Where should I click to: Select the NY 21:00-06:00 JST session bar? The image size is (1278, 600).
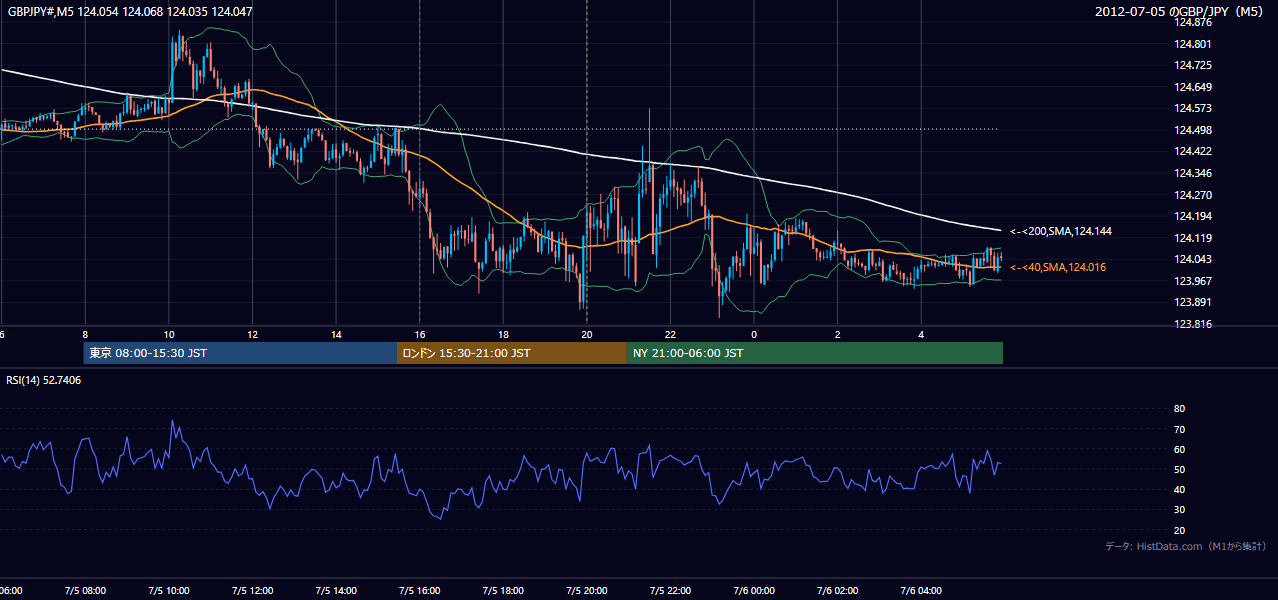coord(815,353)
